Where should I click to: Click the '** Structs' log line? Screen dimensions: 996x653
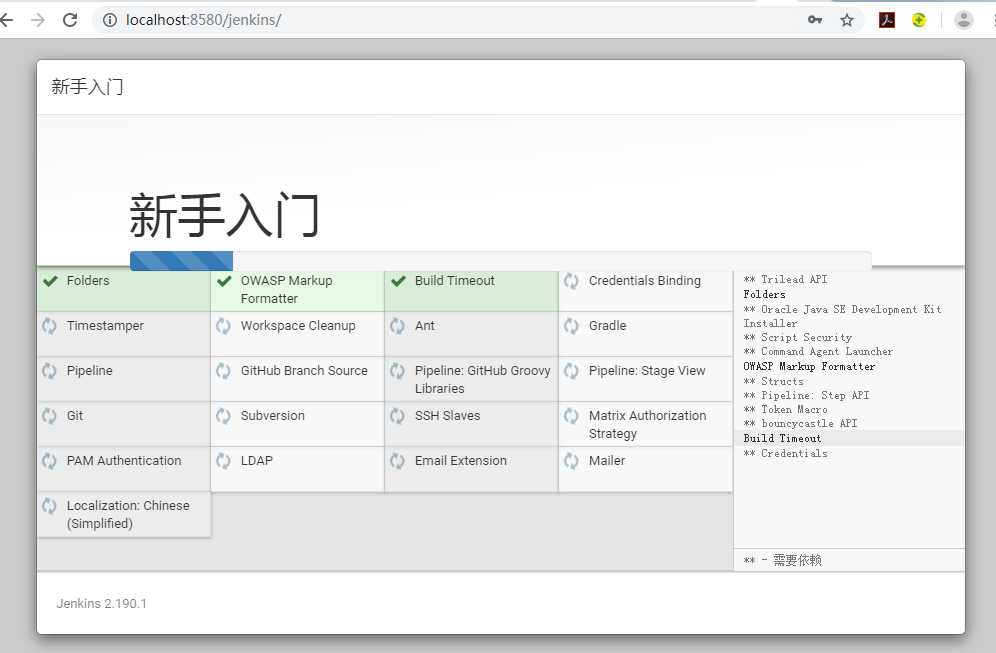pyautogui.click(x=774, y=382)
